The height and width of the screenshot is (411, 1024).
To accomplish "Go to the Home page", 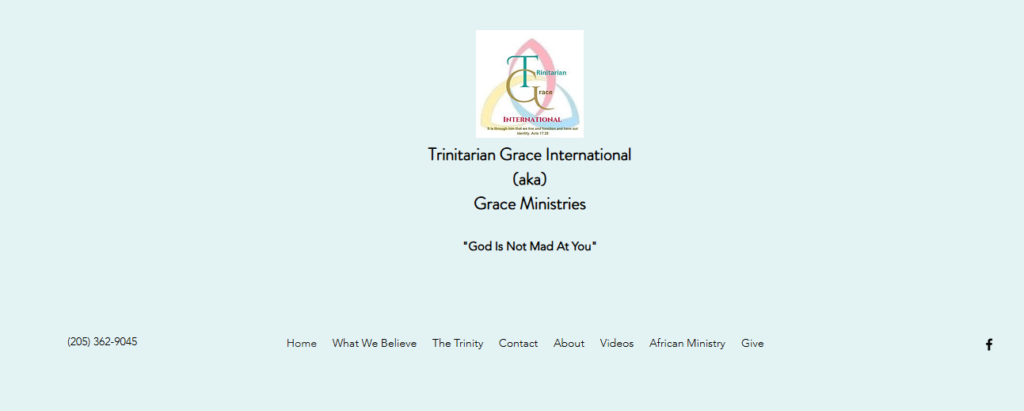I will pyautogui.click(x=301, y=343).
